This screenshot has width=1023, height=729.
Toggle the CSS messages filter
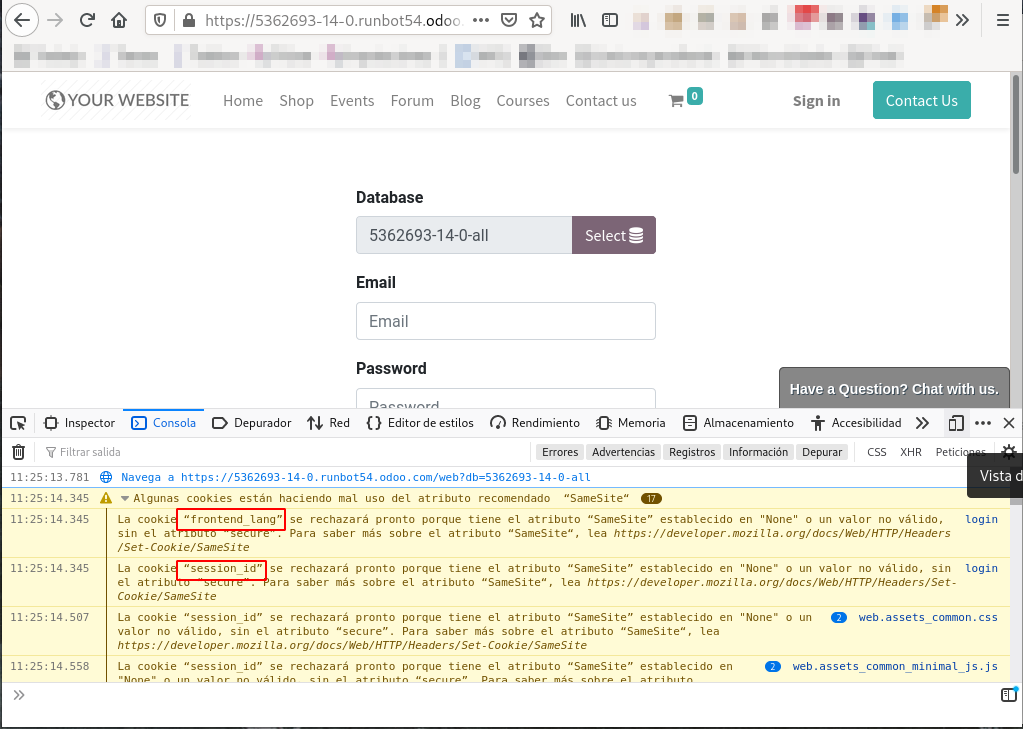(876, 451)
